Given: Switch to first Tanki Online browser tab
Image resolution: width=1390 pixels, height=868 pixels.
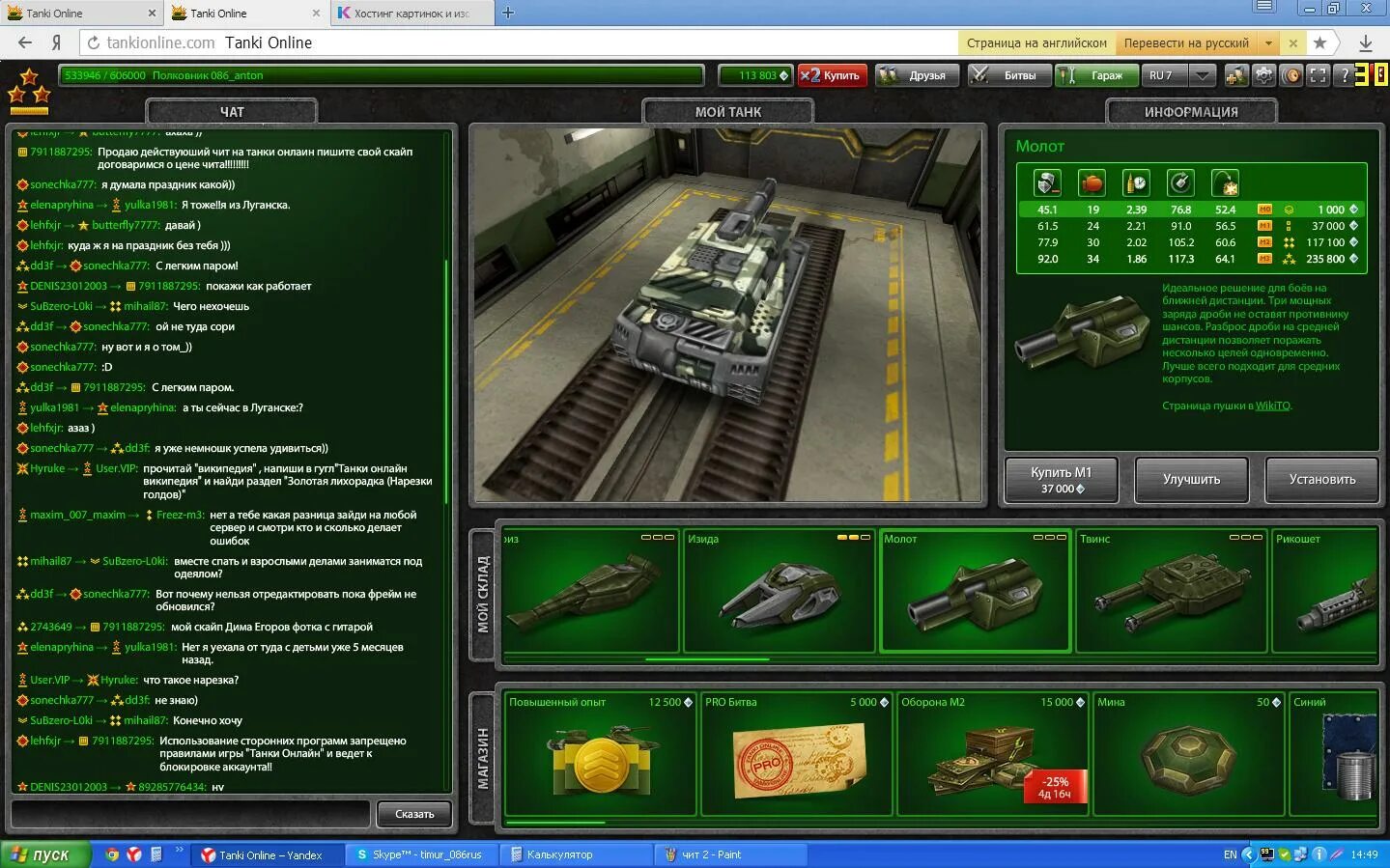Looking at the screenshot, I should click(81, 14).
